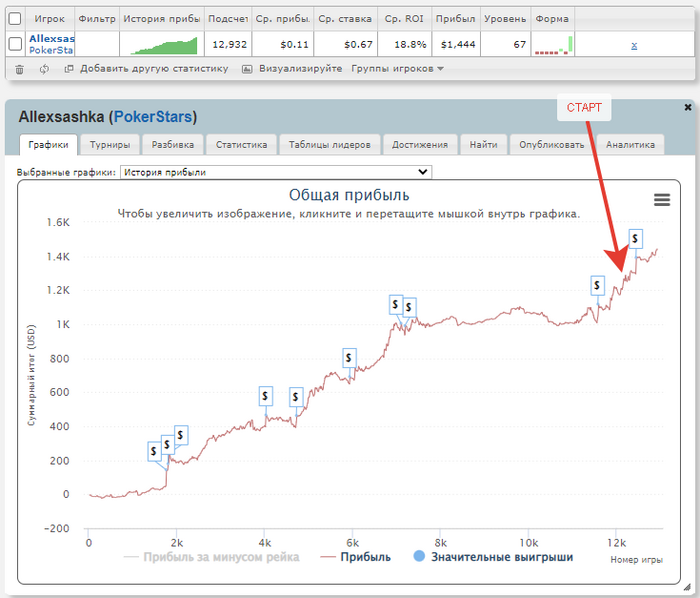Switch to the Разбивка tab
Screen dimensions: 700x598
point(173,145)
